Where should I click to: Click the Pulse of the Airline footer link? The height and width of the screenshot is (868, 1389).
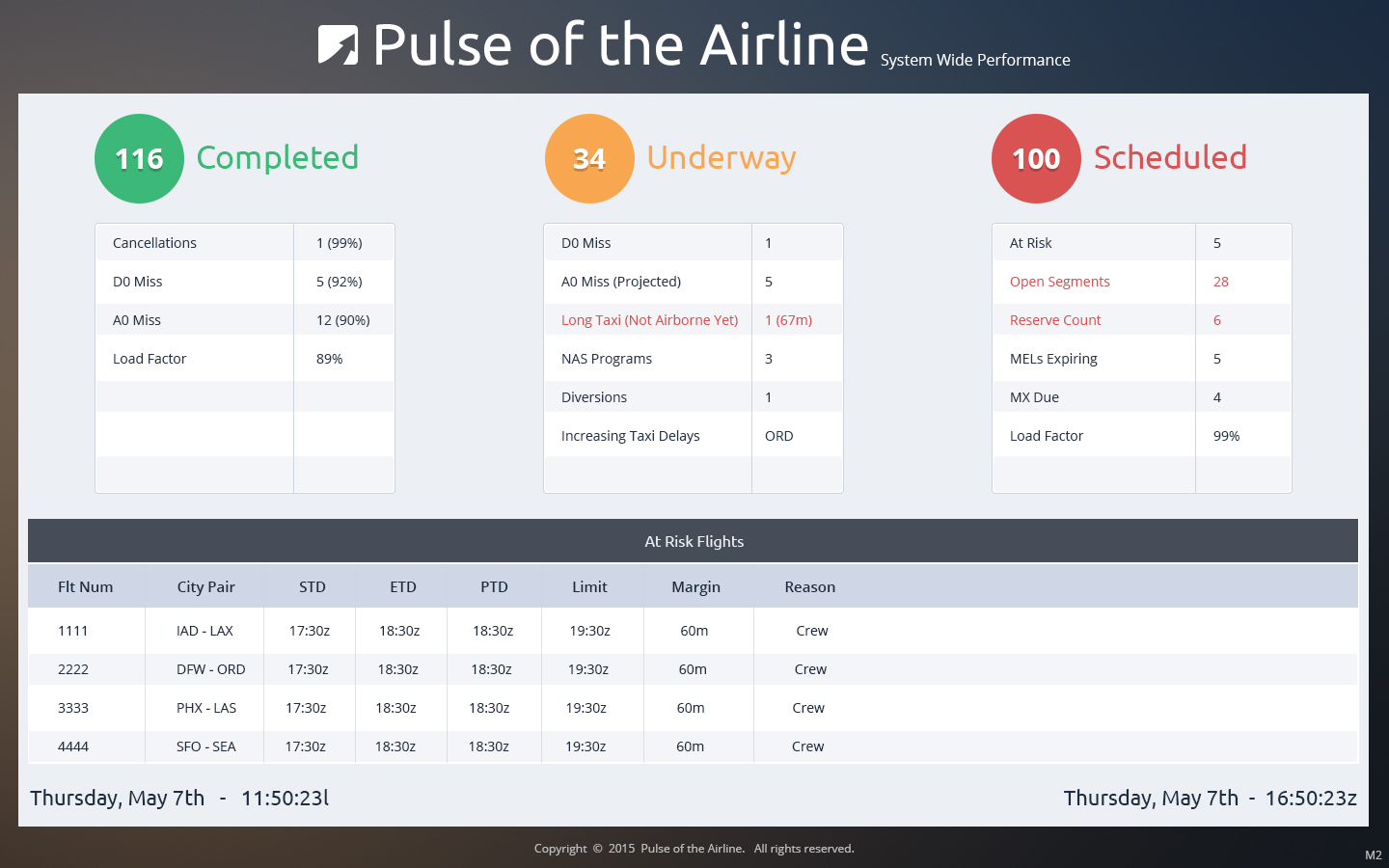(x=693, y=849)
